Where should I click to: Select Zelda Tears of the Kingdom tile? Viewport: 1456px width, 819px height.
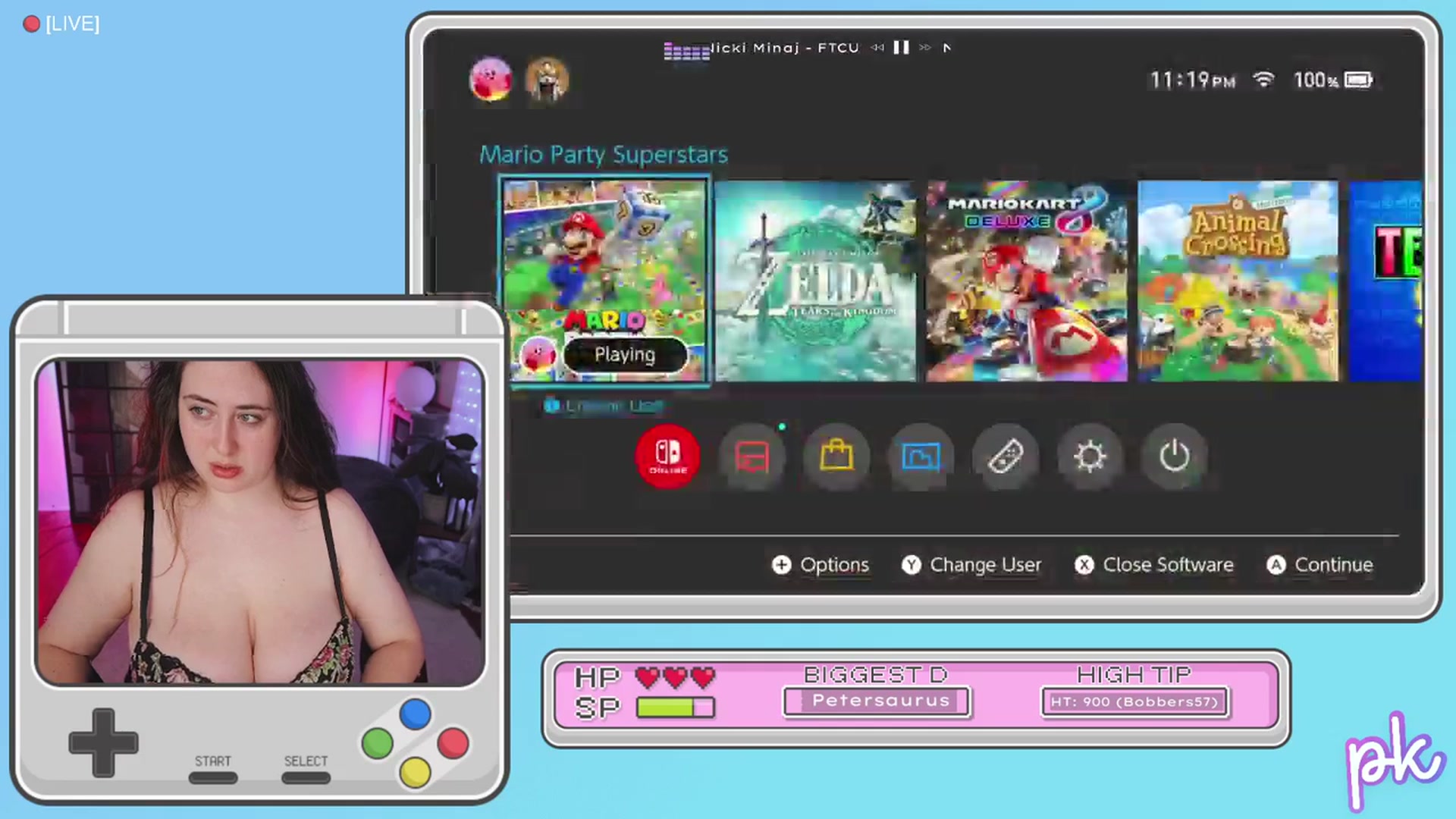click(x=815, y=281)
